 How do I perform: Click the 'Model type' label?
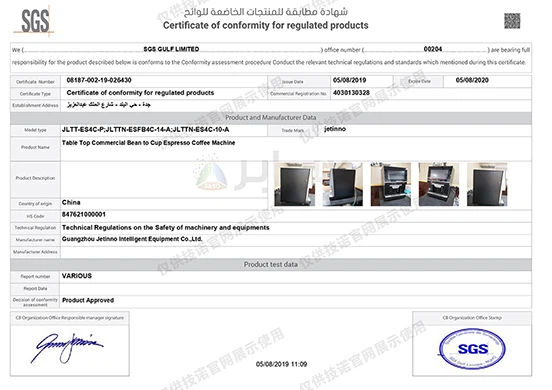[35, 130]
